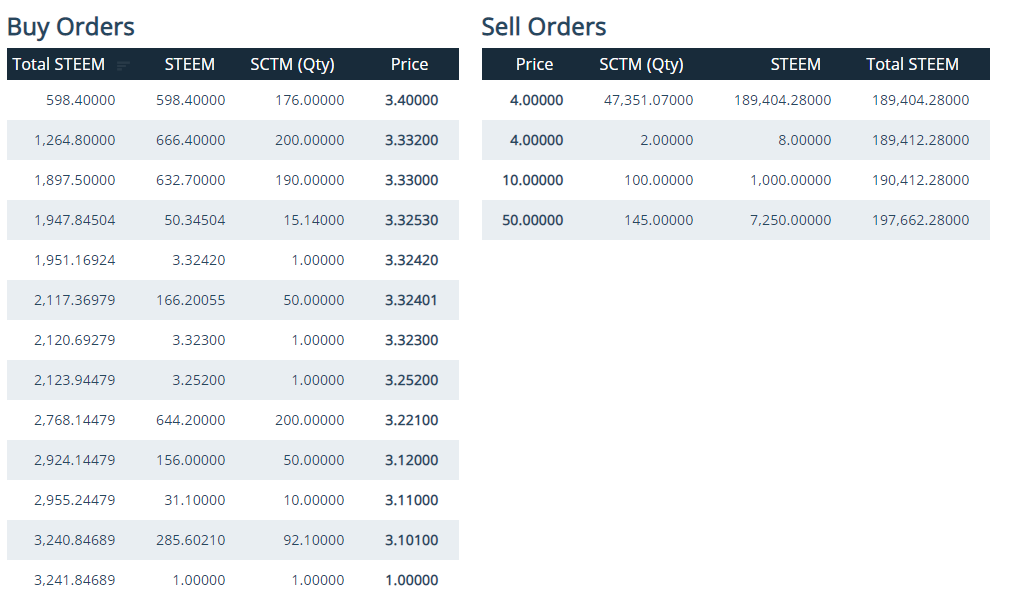This screenshot has height=612, width=1012.
Task: Click the total 2,924.14479
Action: coord(75,460)
